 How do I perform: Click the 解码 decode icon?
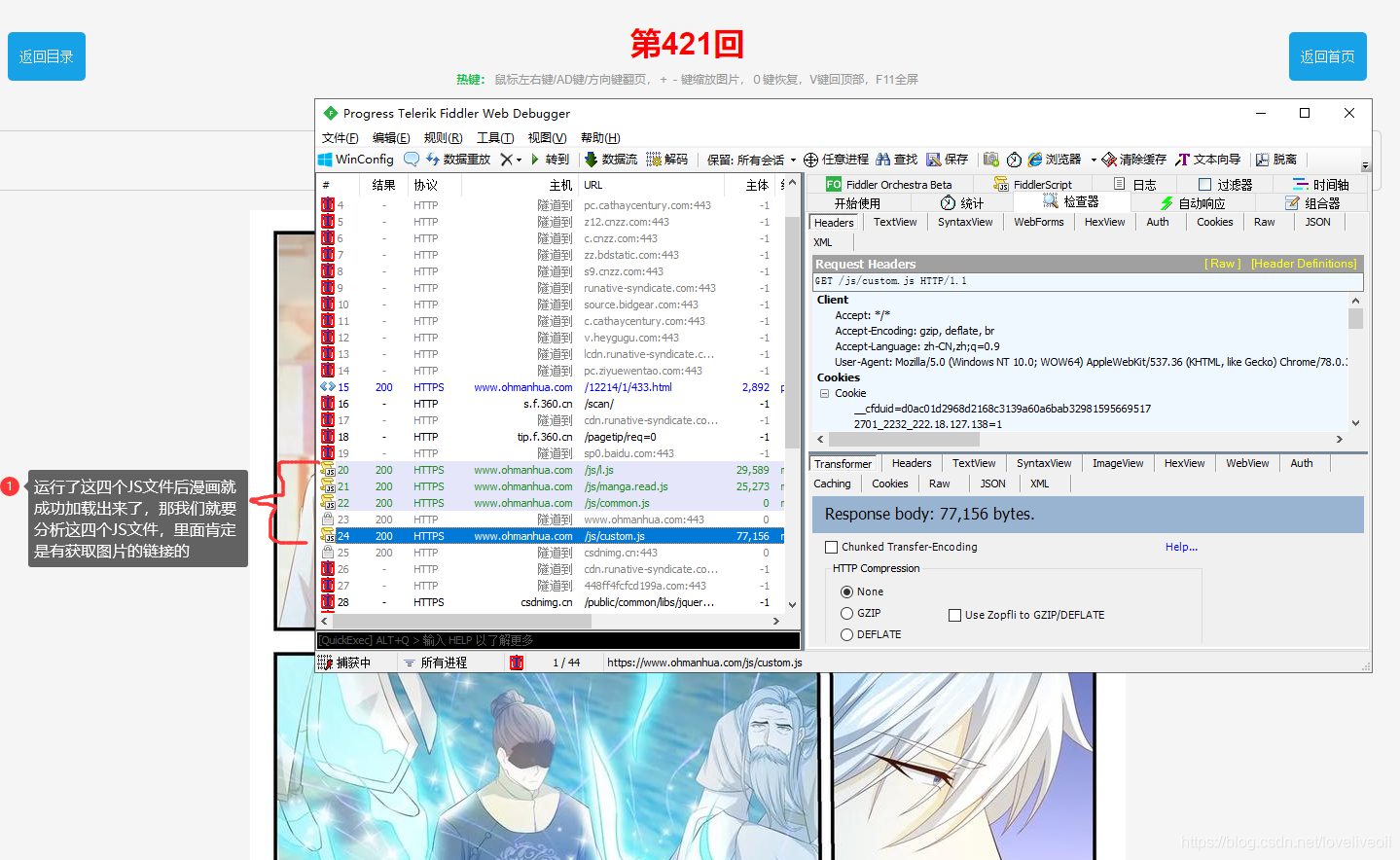point(654,160)
